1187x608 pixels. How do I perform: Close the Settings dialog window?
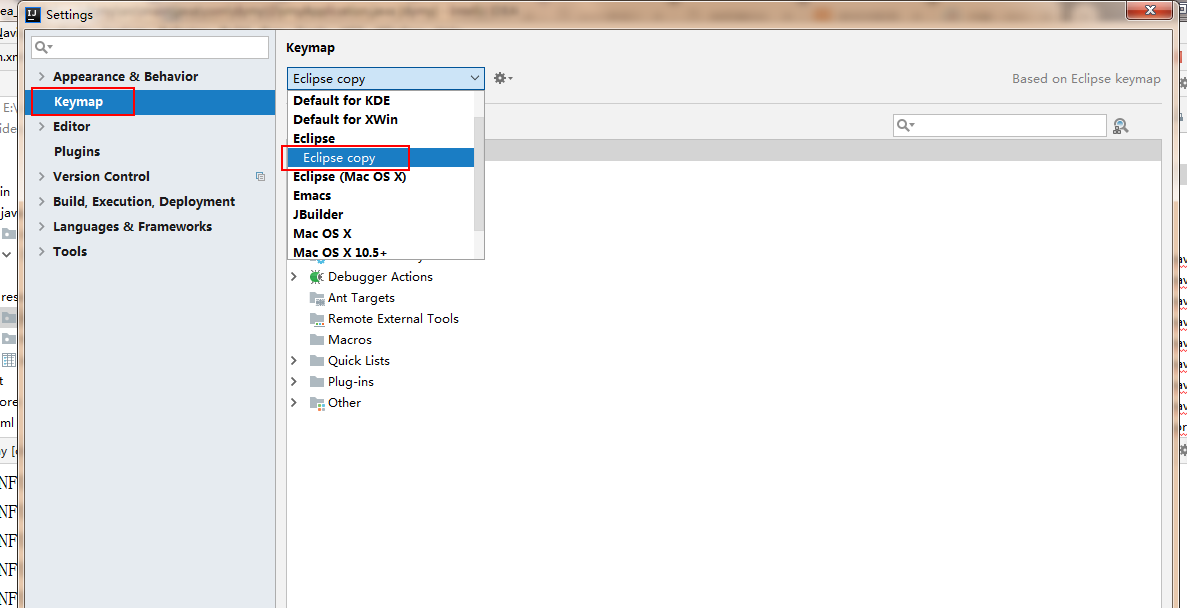tap(1151, 10)
